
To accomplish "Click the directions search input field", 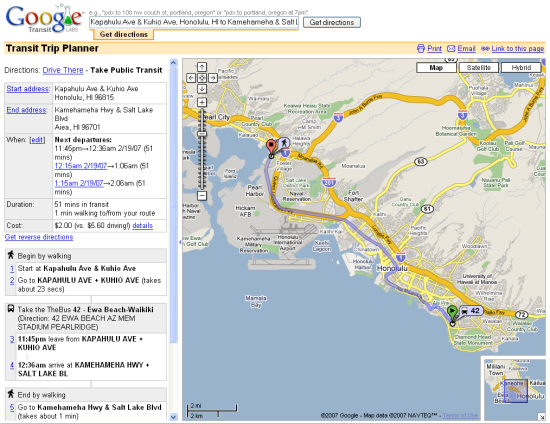I will [194, 22].
